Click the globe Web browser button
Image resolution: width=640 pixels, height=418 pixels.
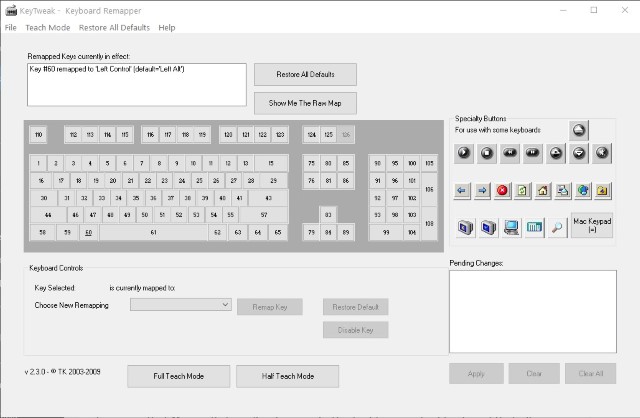pos(583,190)
